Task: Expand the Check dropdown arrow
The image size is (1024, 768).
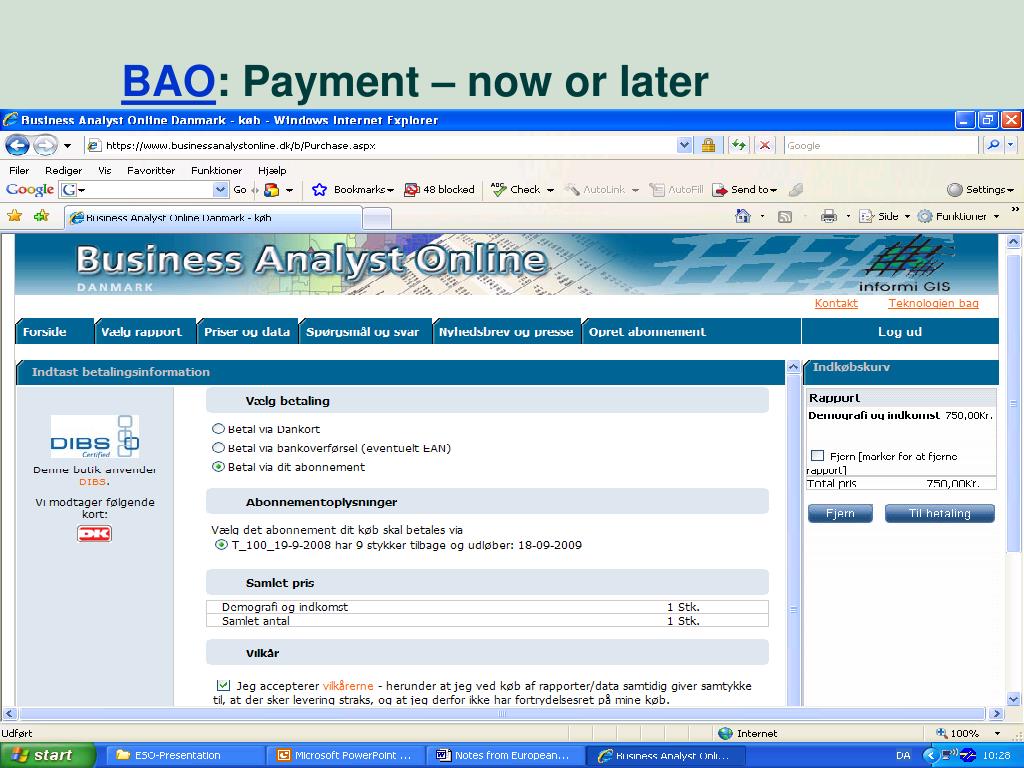Action: (550, 190)
